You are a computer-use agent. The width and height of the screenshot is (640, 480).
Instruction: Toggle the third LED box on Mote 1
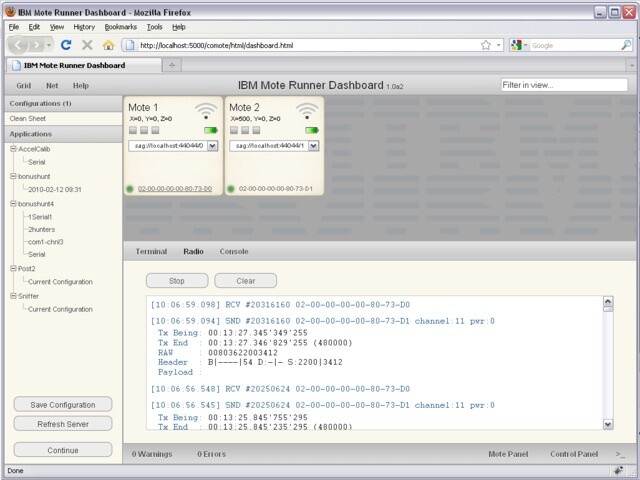pyautogui.click(x=155, y=130)
